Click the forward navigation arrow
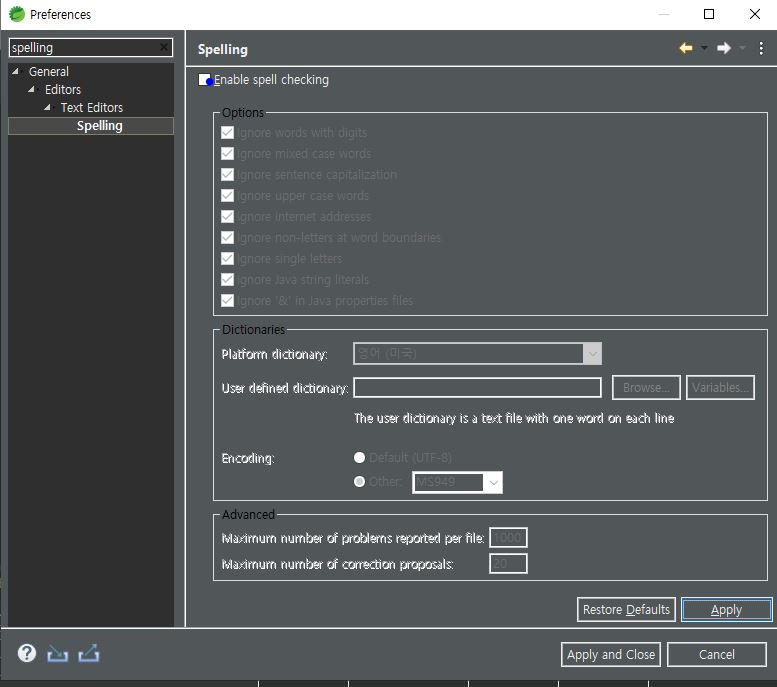The image size is (777, 687). click(x=724, y=48)
